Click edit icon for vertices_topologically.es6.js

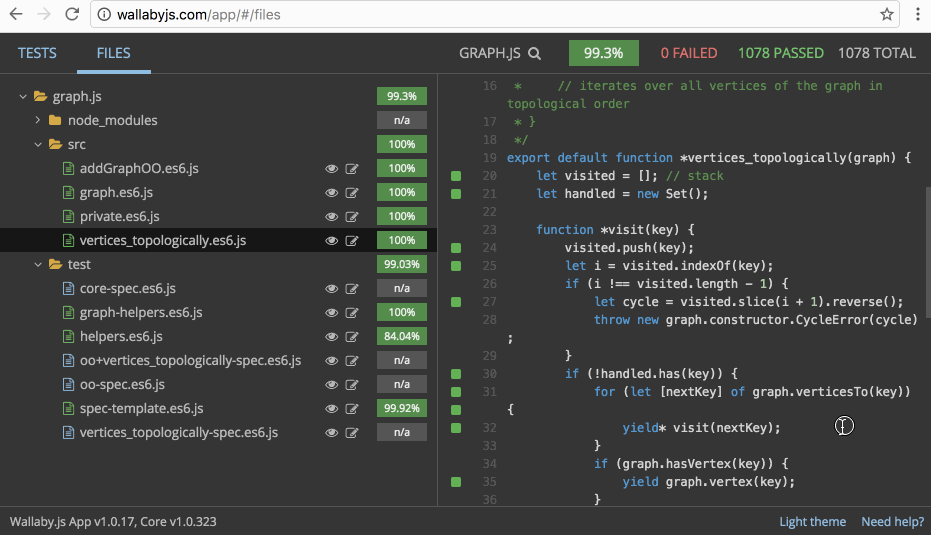coord(352,240)
